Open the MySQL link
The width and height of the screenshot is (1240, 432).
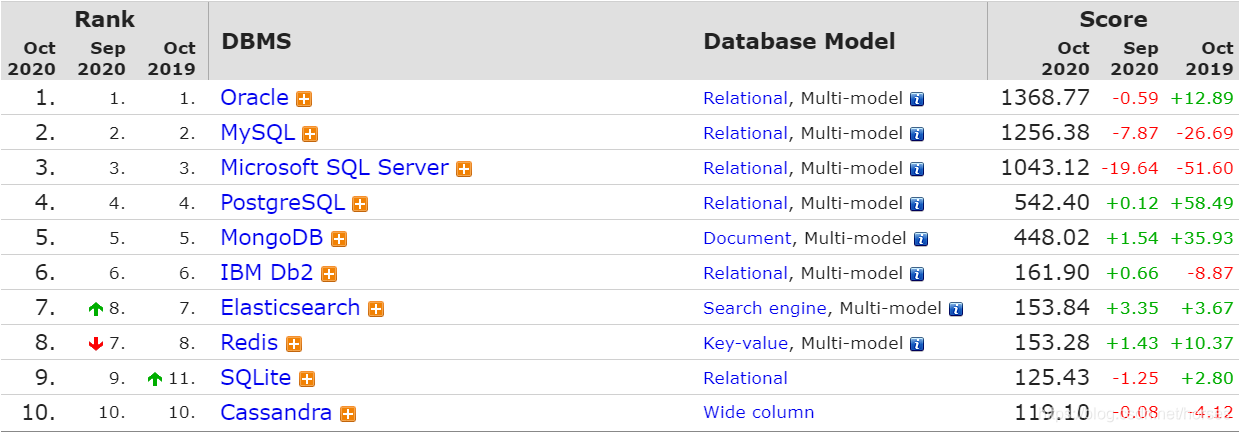point(258,133)
